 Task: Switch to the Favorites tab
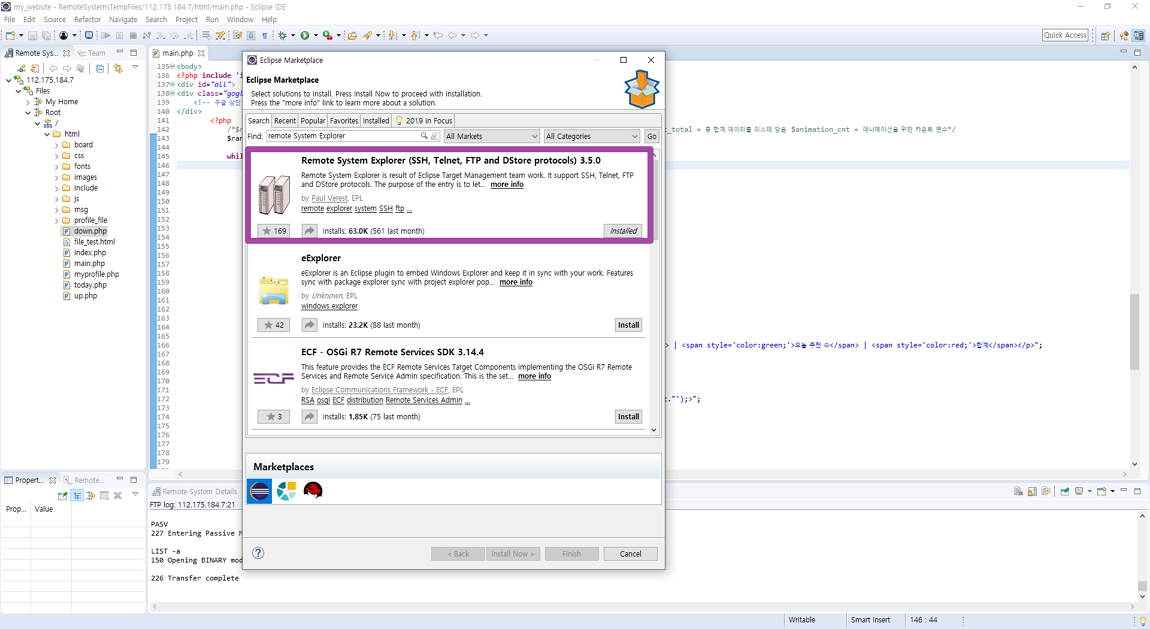343,121
